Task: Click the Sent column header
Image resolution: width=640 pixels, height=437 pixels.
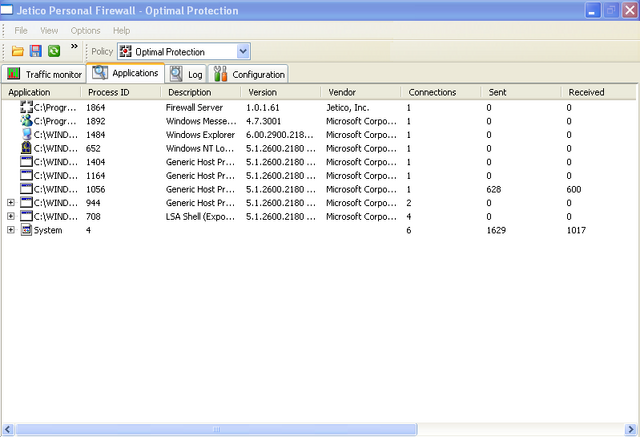Action: coord(521,92)
